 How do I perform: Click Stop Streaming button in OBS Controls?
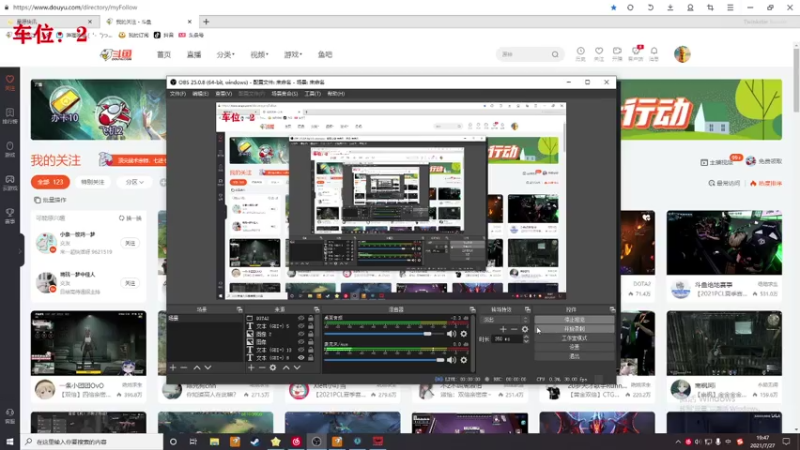pos(574,320)
